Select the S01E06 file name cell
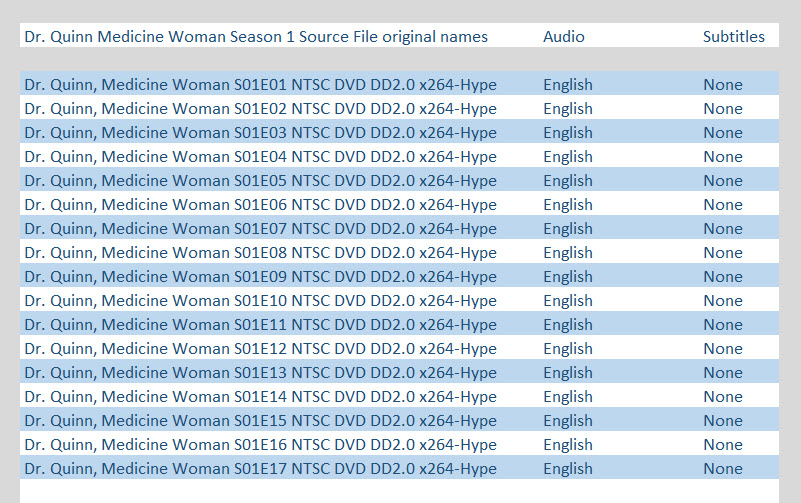801x503 pixels. [x=261, y=205]
